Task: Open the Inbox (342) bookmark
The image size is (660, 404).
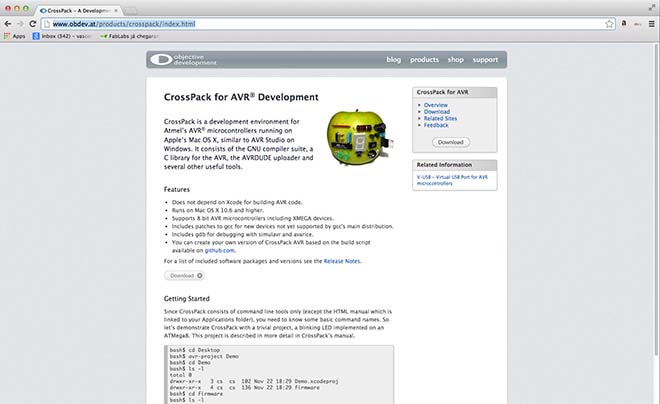Action: 62,36
